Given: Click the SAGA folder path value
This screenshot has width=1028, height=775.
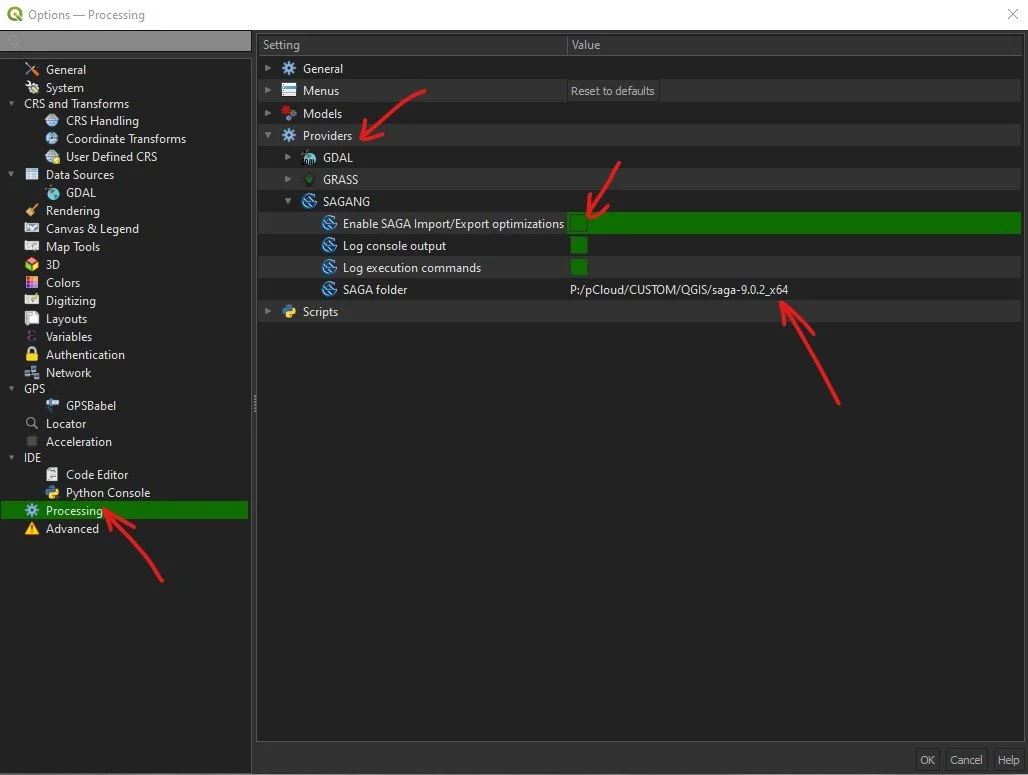Looking at the screenshot, I should pos(679,290).
